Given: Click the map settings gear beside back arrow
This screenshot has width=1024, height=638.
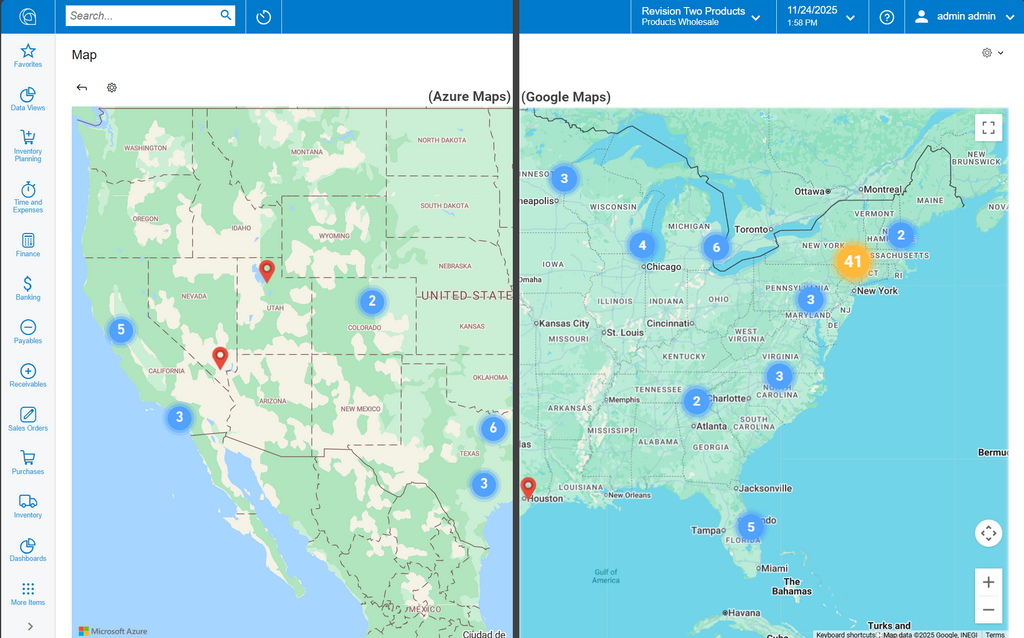Looking at the screenshot, I should [112, 88].
